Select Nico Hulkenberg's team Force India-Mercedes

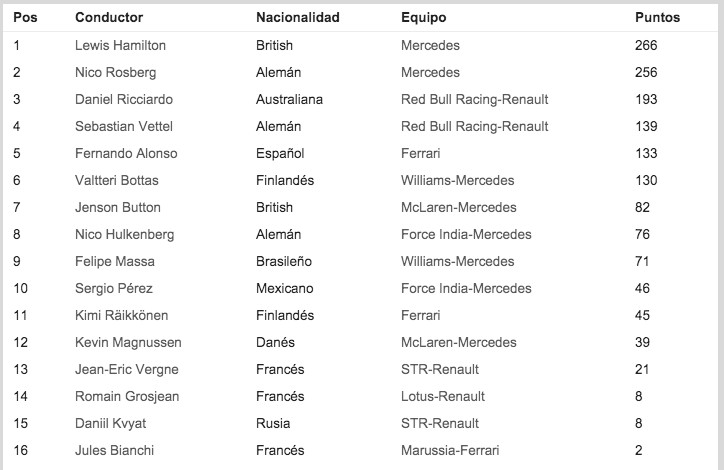pos(466,234)
